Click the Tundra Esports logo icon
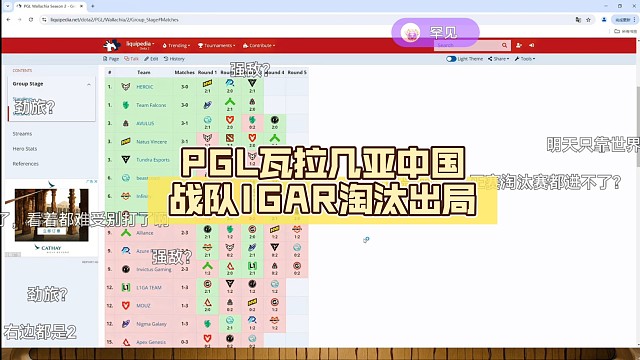The image size is (640, 360). (x=126, y=160)
